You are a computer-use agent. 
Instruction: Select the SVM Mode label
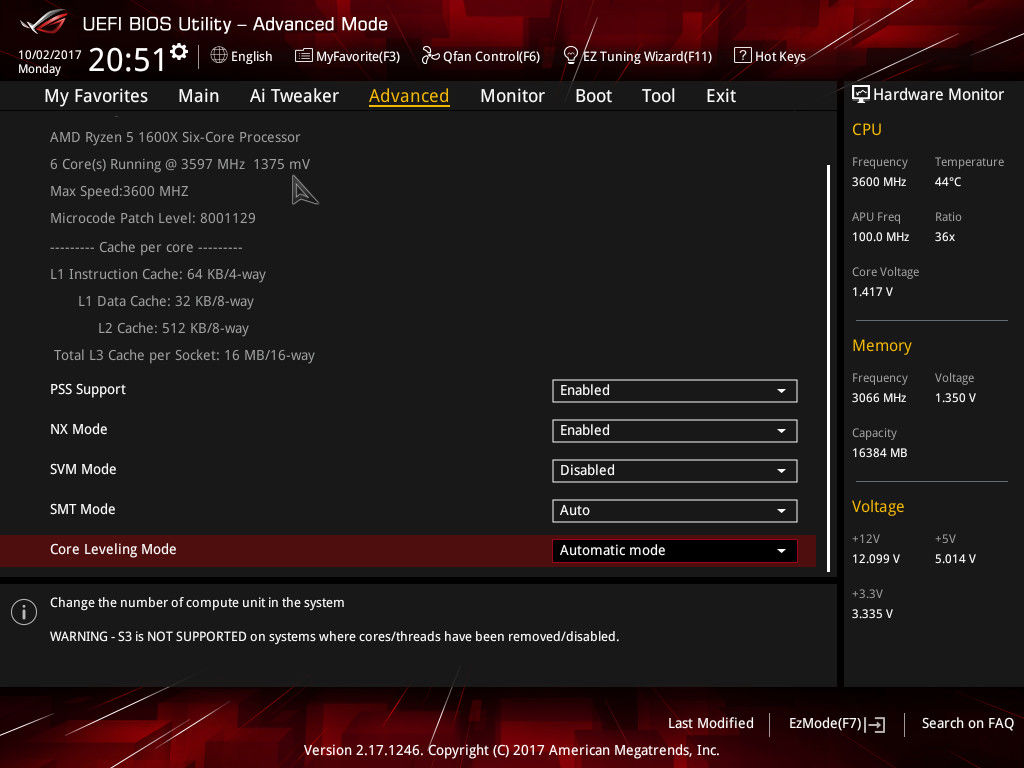tap(83, 470)
